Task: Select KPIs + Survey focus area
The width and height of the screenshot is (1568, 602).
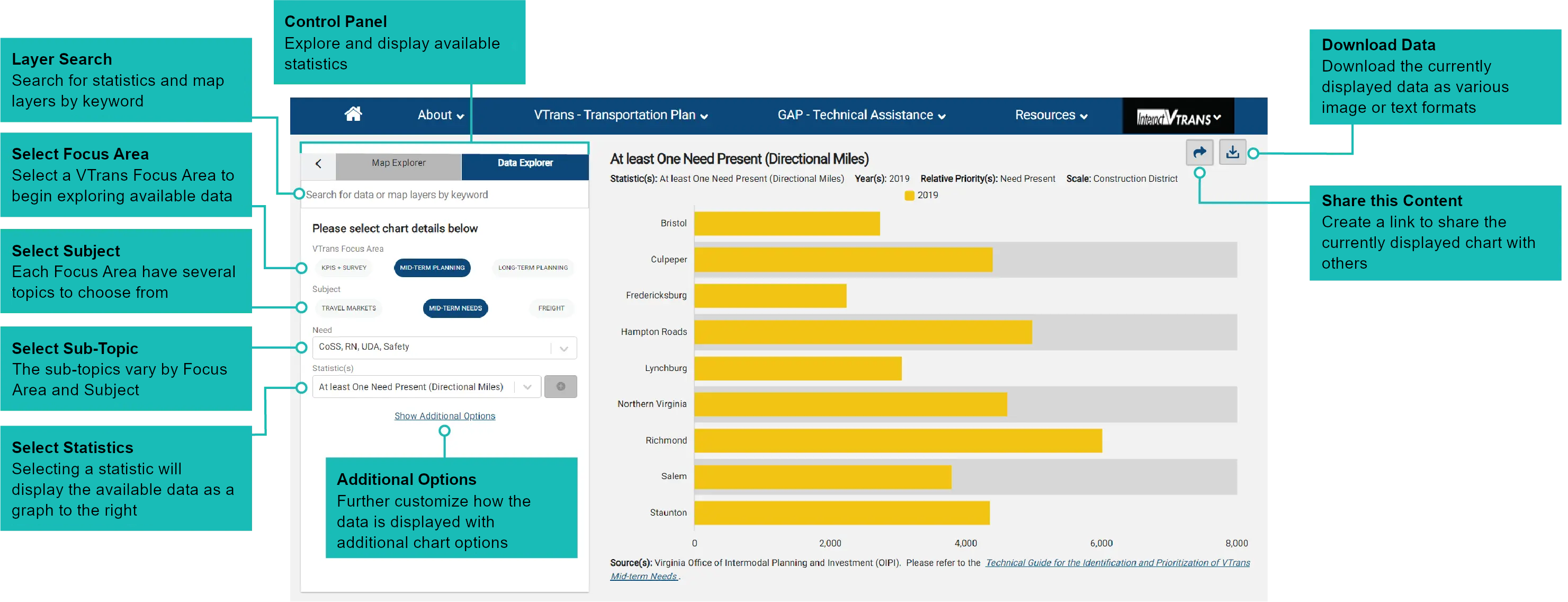Action: coord(344,268)
